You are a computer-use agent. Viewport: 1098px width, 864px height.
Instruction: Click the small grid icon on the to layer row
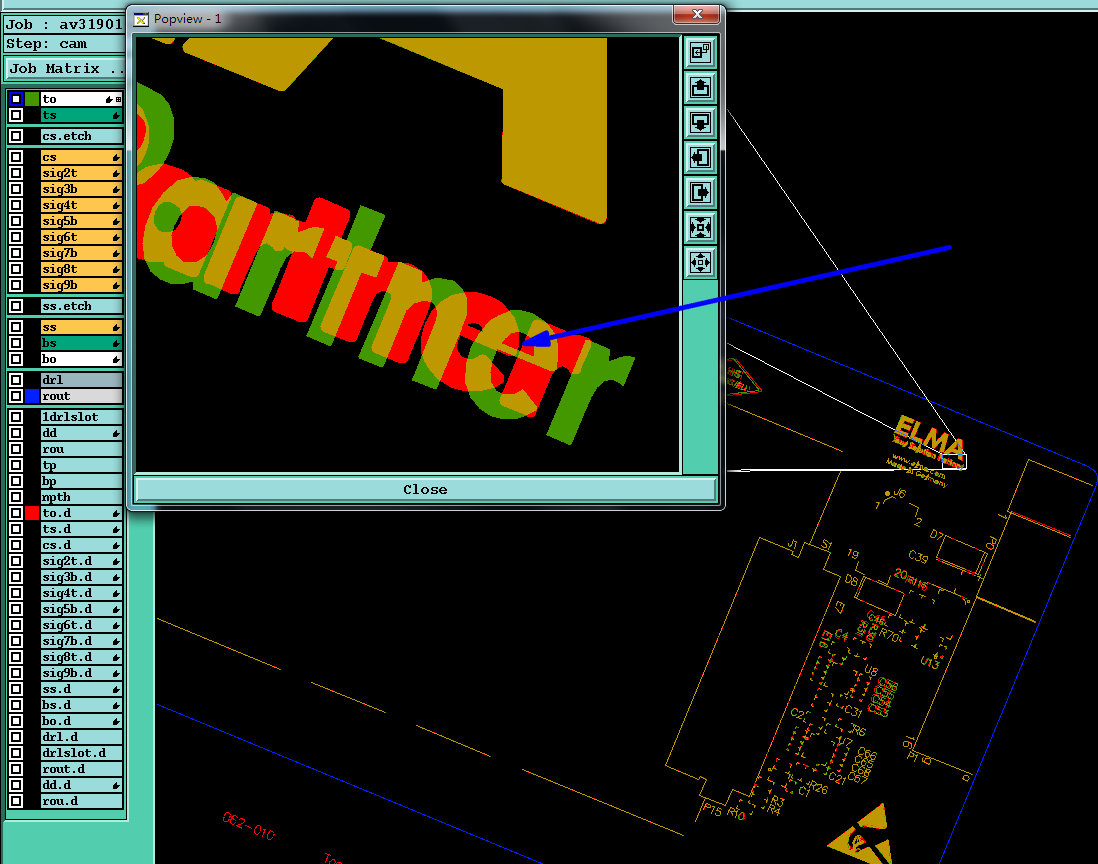pos(118,99)
